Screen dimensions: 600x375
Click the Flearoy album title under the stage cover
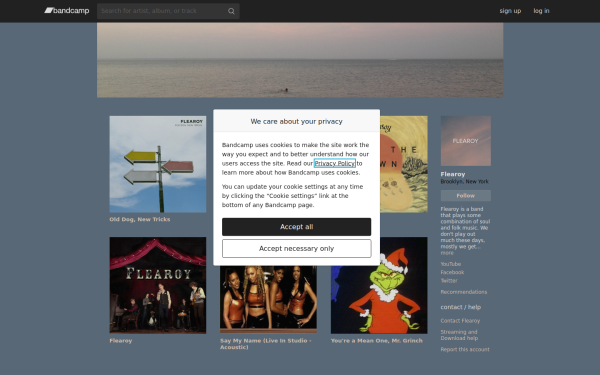121,341
